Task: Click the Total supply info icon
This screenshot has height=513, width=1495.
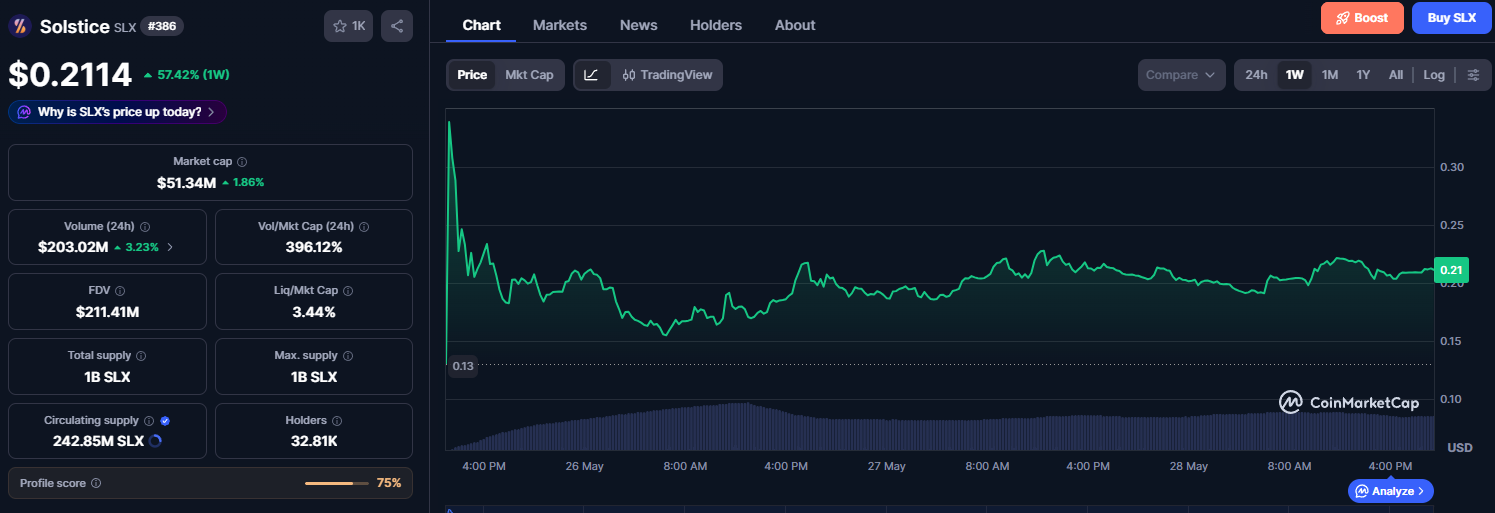Action: point(141,356)
